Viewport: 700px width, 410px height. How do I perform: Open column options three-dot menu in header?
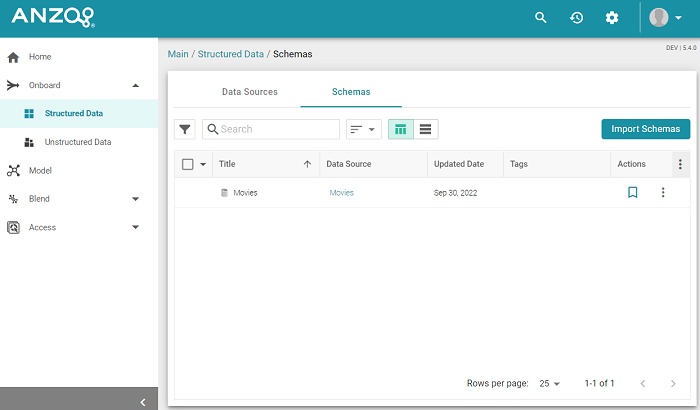coord(680,164)
